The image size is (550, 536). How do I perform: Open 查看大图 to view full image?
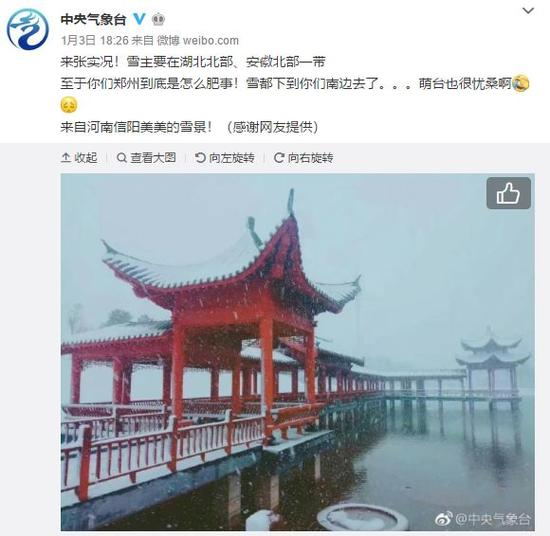146,158
